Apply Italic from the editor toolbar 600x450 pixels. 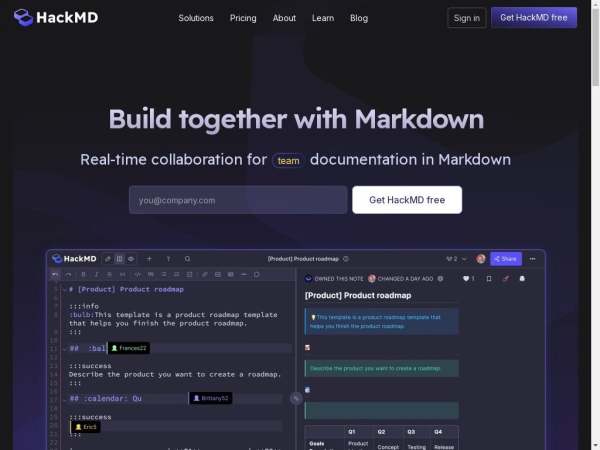pos(96,274)
